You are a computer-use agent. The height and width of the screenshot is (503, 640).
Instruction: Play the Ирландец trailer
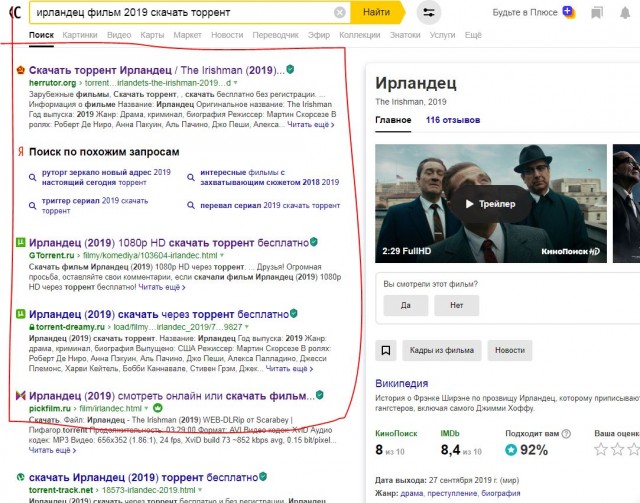(x=491, y=204)
